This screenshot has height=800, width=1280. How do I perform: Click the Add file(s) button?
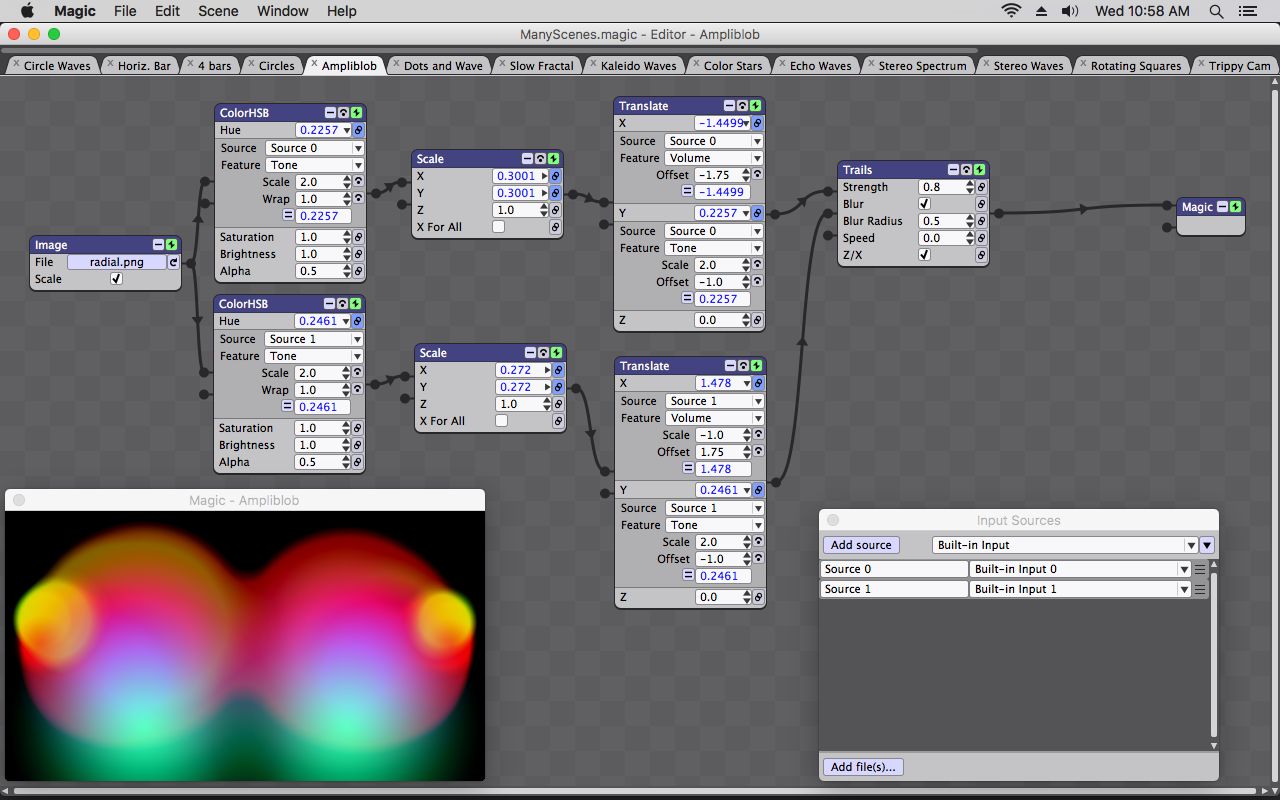861,766
